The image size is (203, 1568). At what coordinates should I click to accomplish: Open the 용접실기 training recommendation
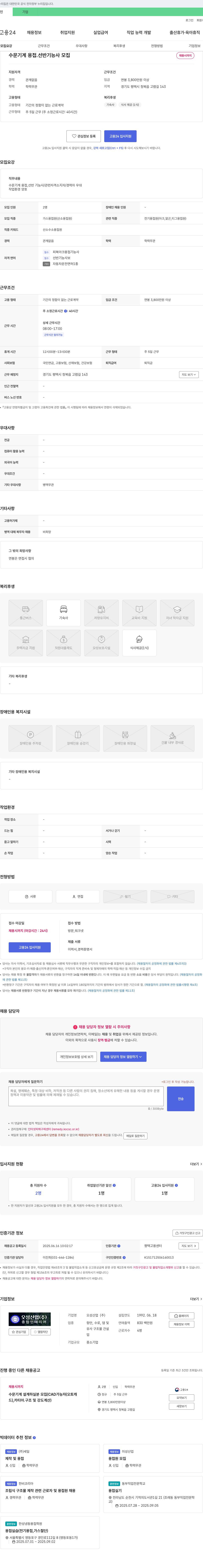pyautogui.click(x=115, y=1491)
